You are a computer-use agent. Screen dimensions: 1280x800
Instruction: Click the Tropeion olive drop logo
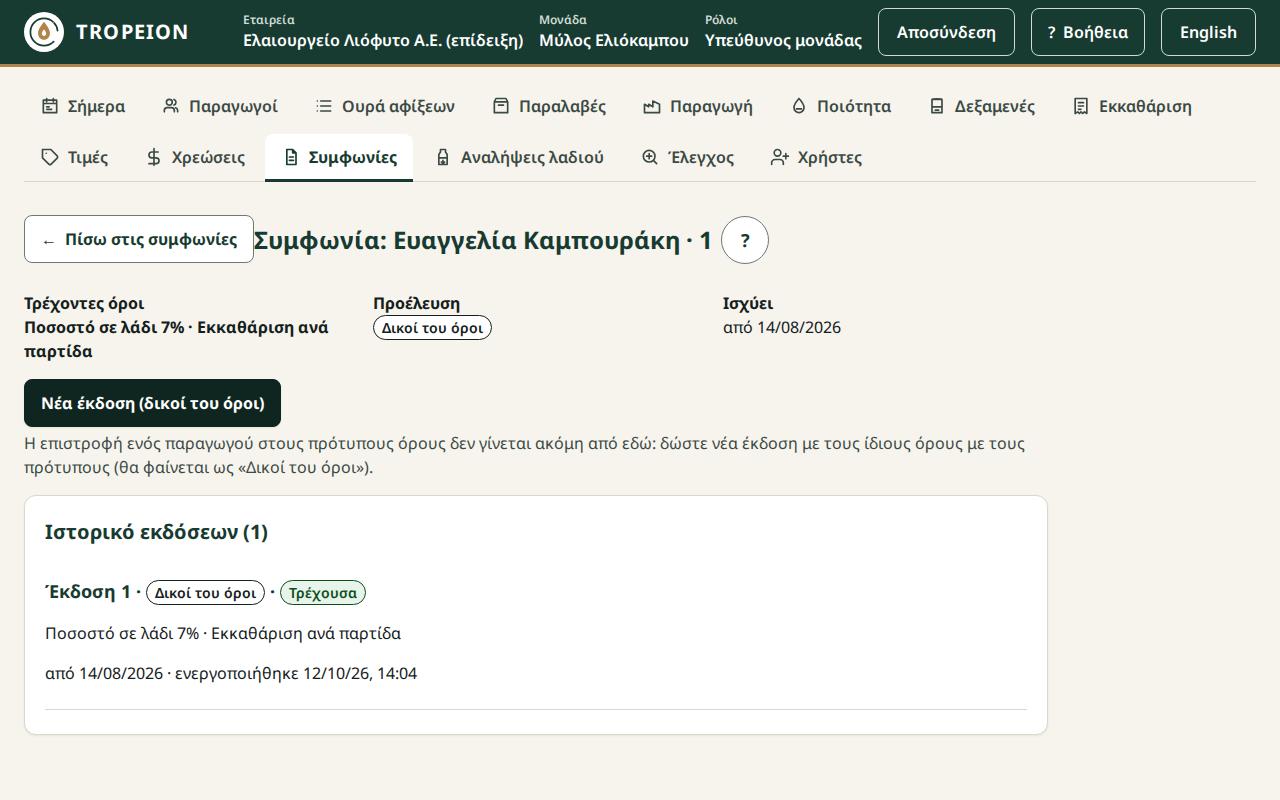44,32
